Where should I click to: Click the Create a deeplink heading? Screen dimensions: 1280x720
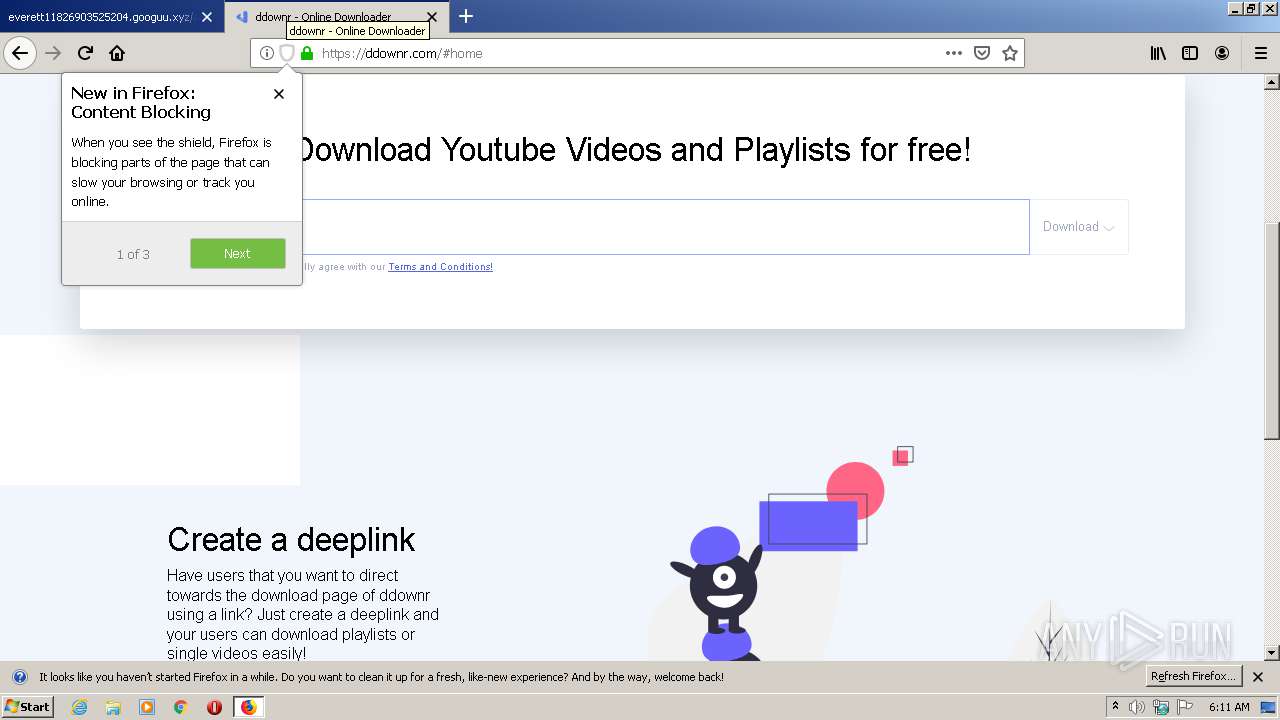[x=291, y=540]
